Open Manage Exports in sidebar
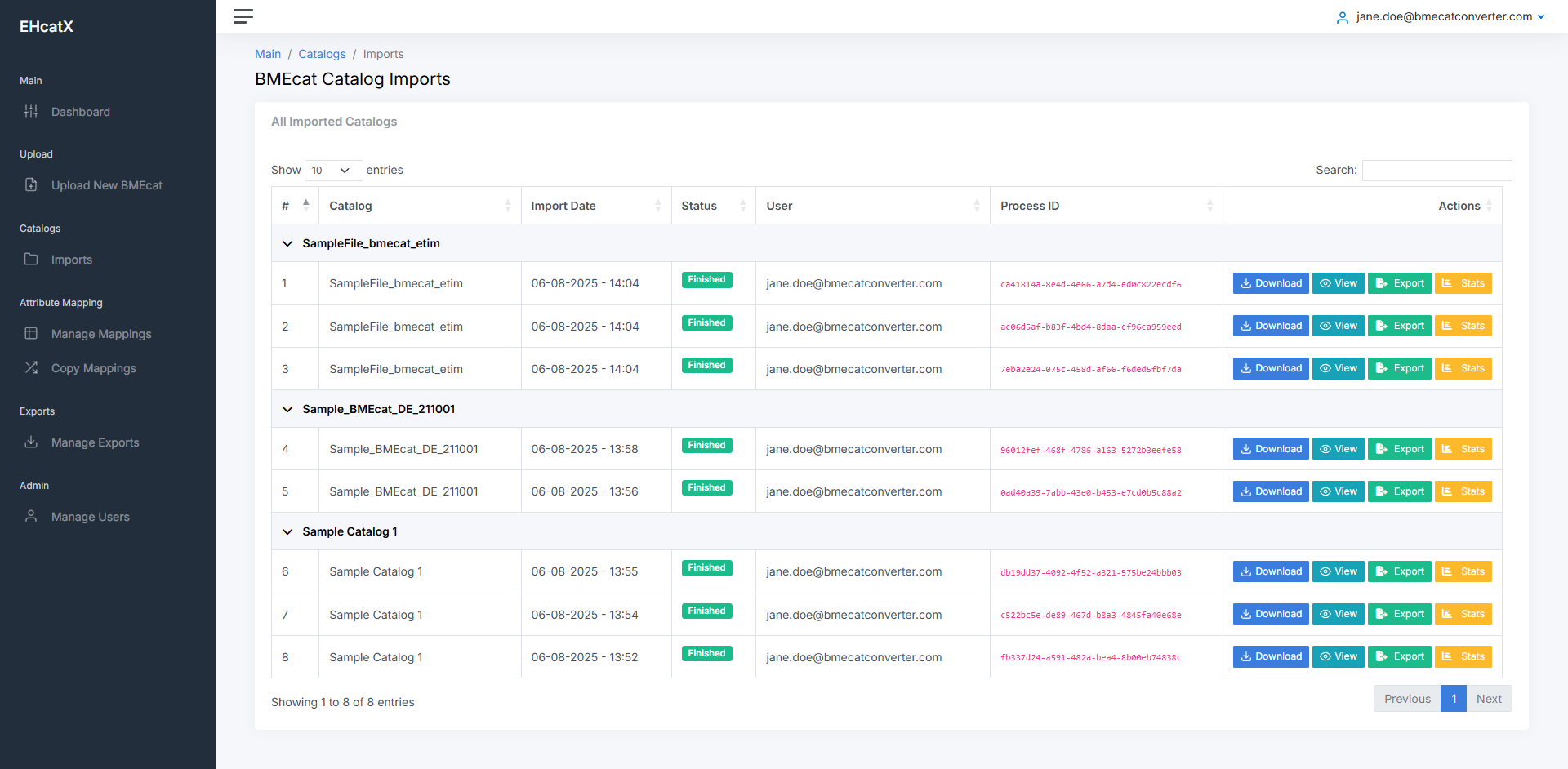This screenshot has height=769, width=1568. pos(95,442)
